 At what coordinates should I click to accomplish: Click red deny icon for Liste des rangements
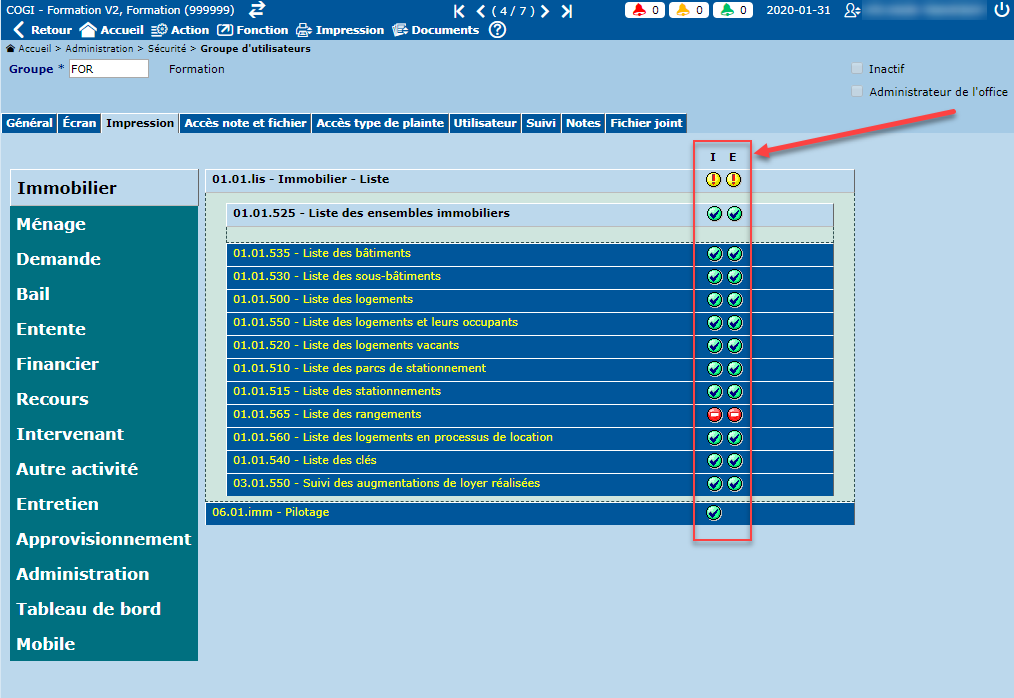714,414
